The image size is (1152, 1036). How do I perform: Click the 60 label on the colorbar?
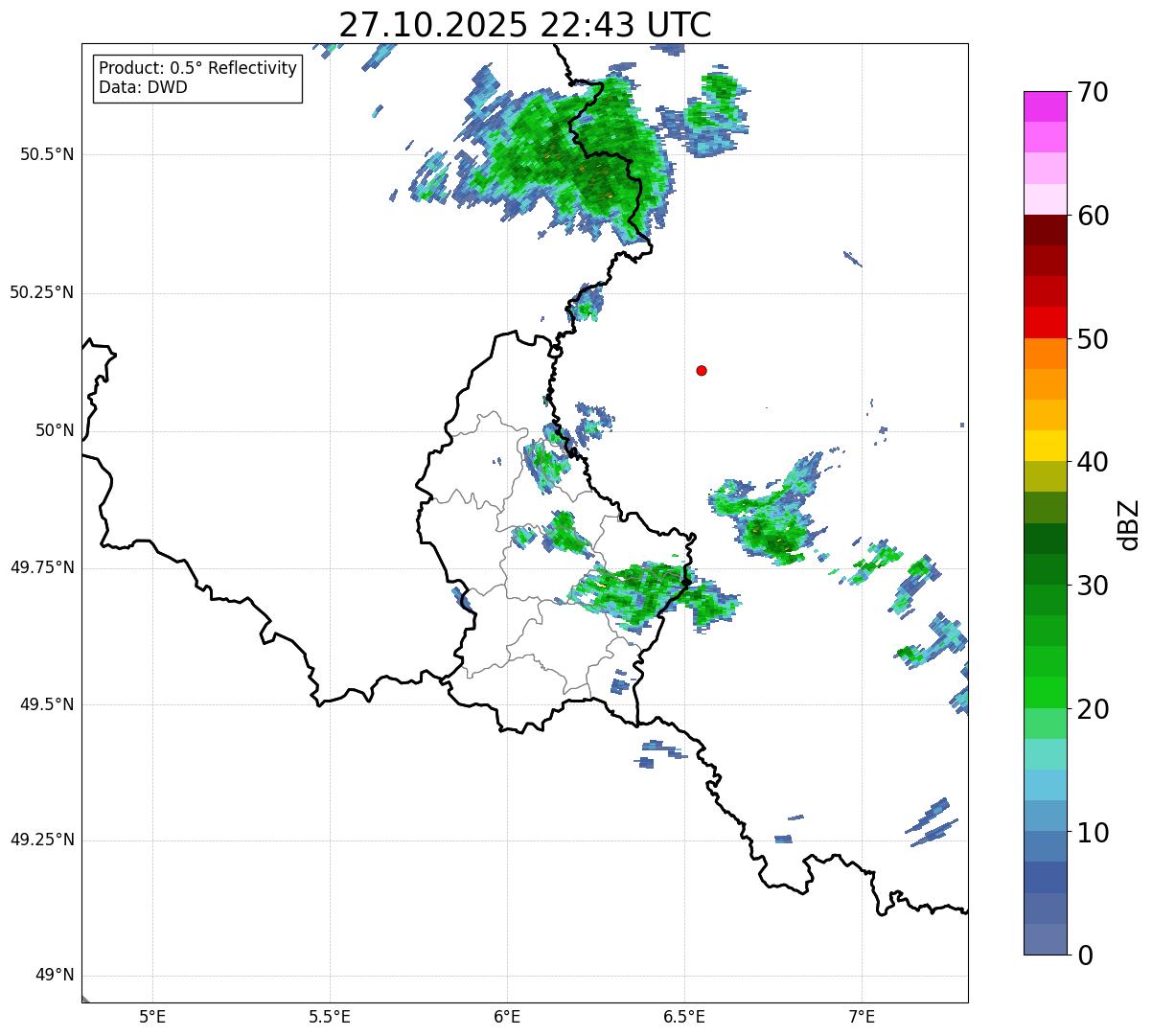[x=1093, y=216]
